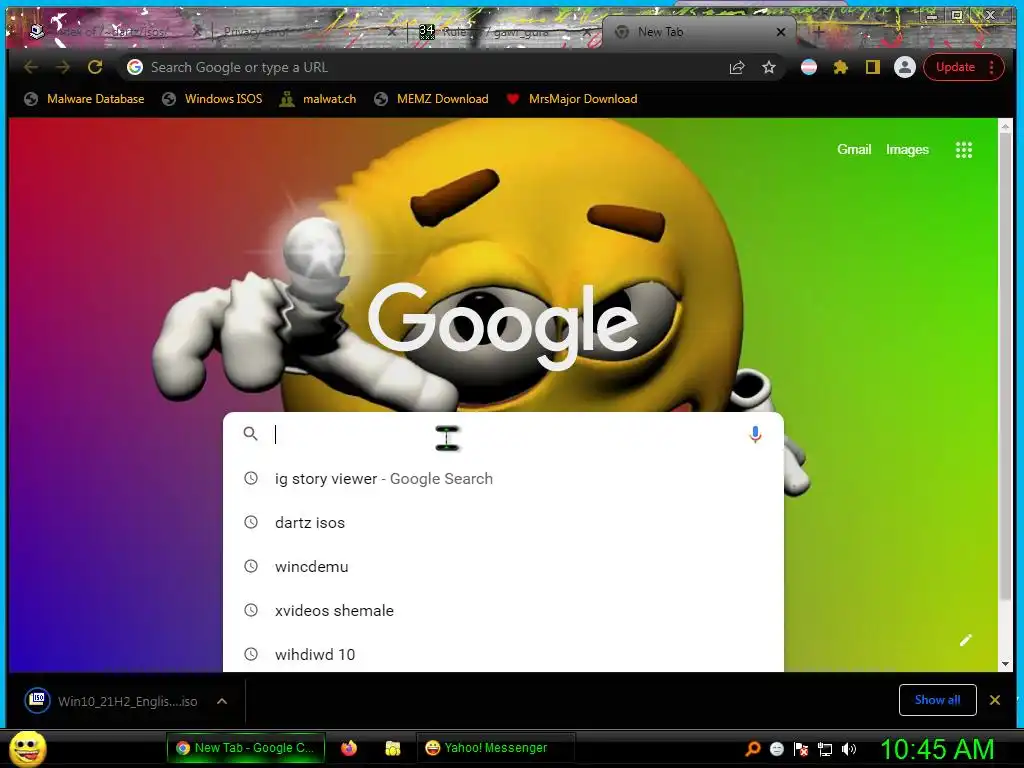
Task: Expand the Win10 iso download options chevron
Action: point(222,701)
